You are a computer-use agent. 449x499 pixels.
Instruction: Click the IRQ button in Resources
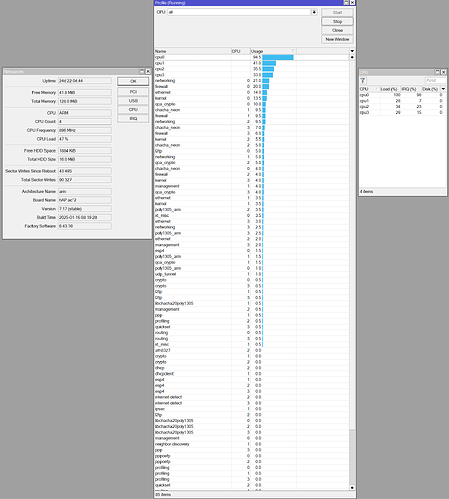[x=133, y=118]
